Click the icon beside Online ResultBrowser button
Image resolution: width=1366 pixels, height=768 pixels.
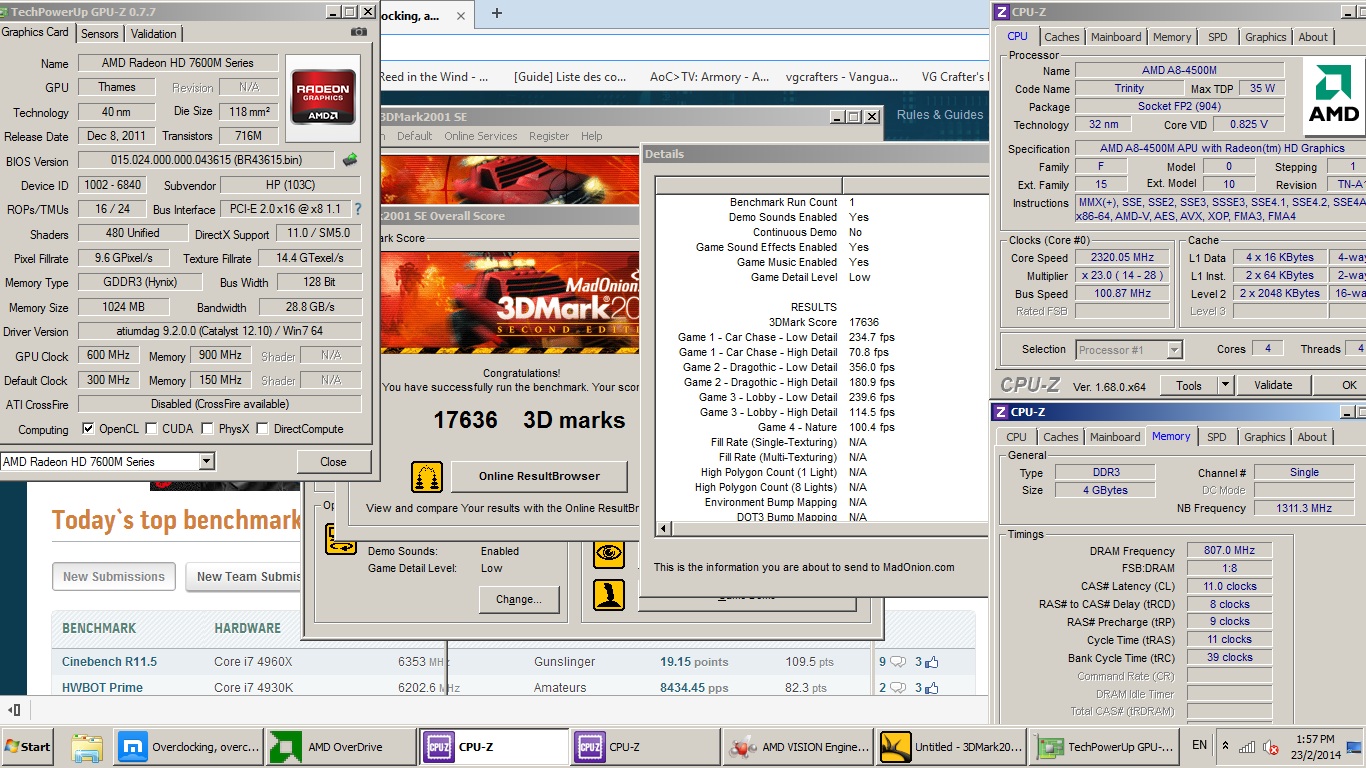427,476
